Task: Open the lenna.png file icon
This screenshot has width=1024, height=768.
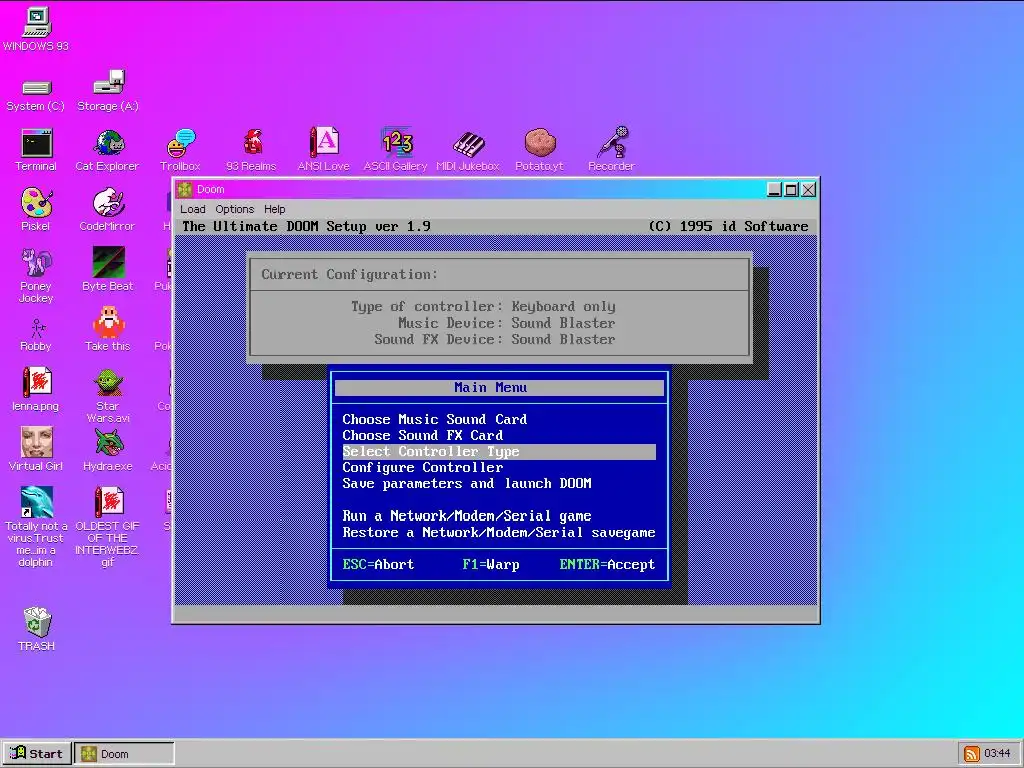Action: (36, 389)
